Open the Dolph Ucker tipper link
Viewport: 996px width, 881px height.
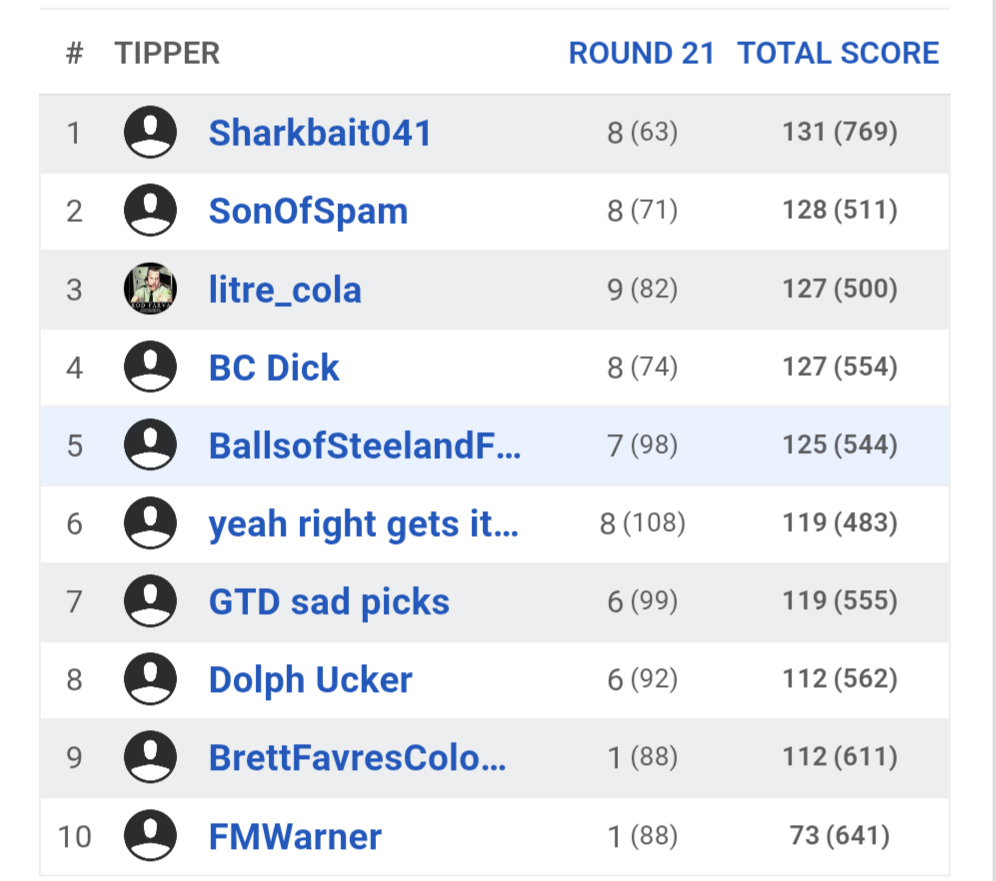pos(310,680)
